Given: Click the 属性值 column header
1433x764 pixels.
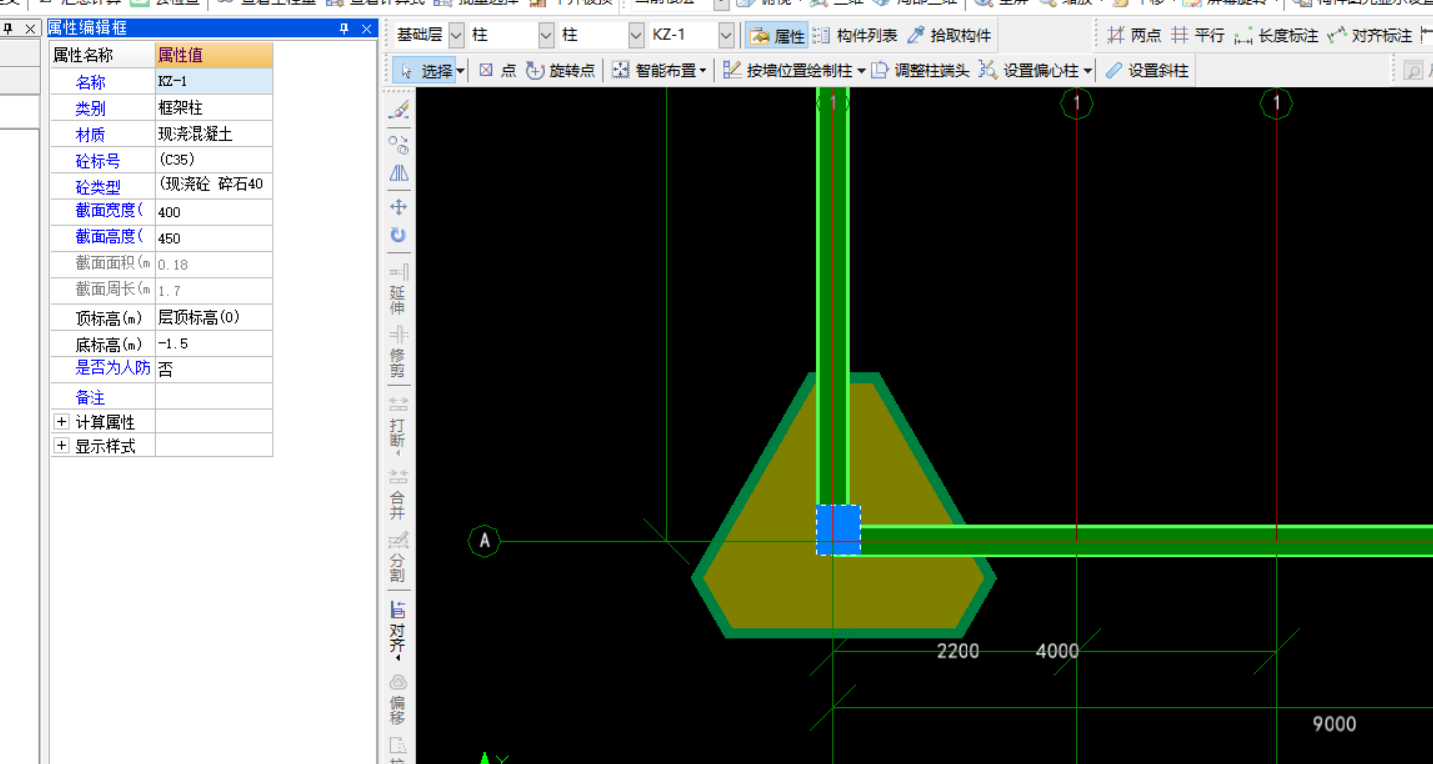Looking at the screenshot, I should (x=214, y=55).
